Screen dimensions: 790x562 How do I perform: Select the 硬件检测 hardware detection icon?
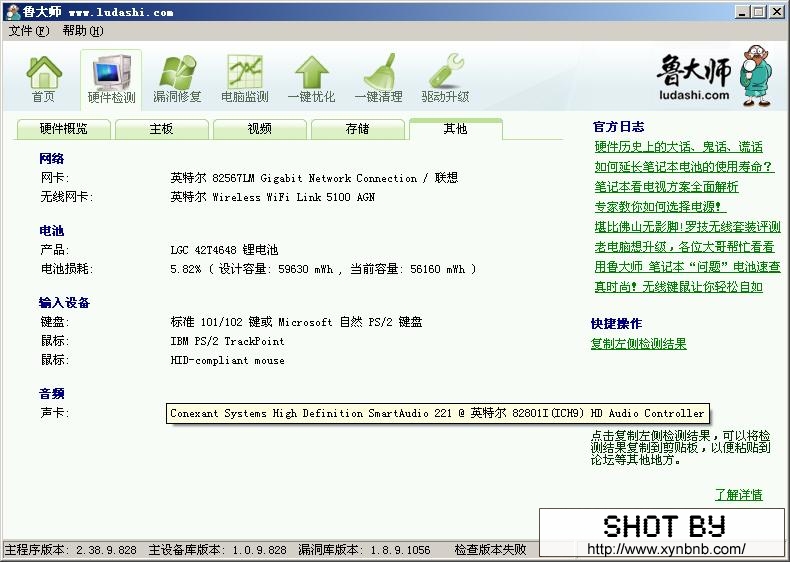click(111, 79)
